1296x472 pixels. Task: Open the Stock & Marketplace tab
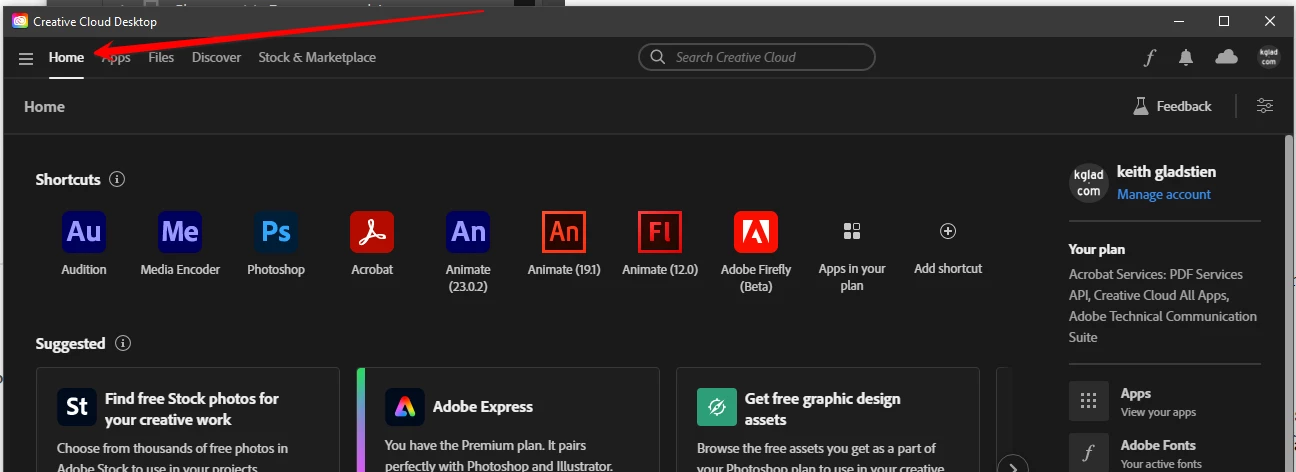coord(317,58)
